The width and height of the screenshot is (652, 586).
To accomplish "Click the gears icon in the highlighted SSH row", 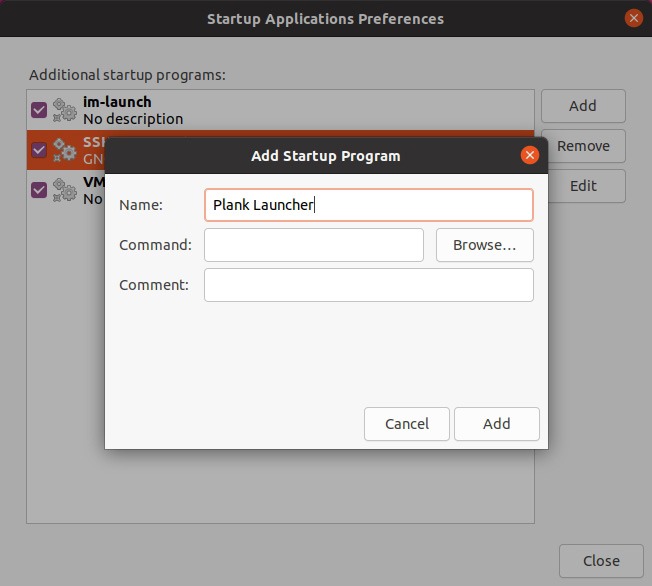I will tap(64, 150).
